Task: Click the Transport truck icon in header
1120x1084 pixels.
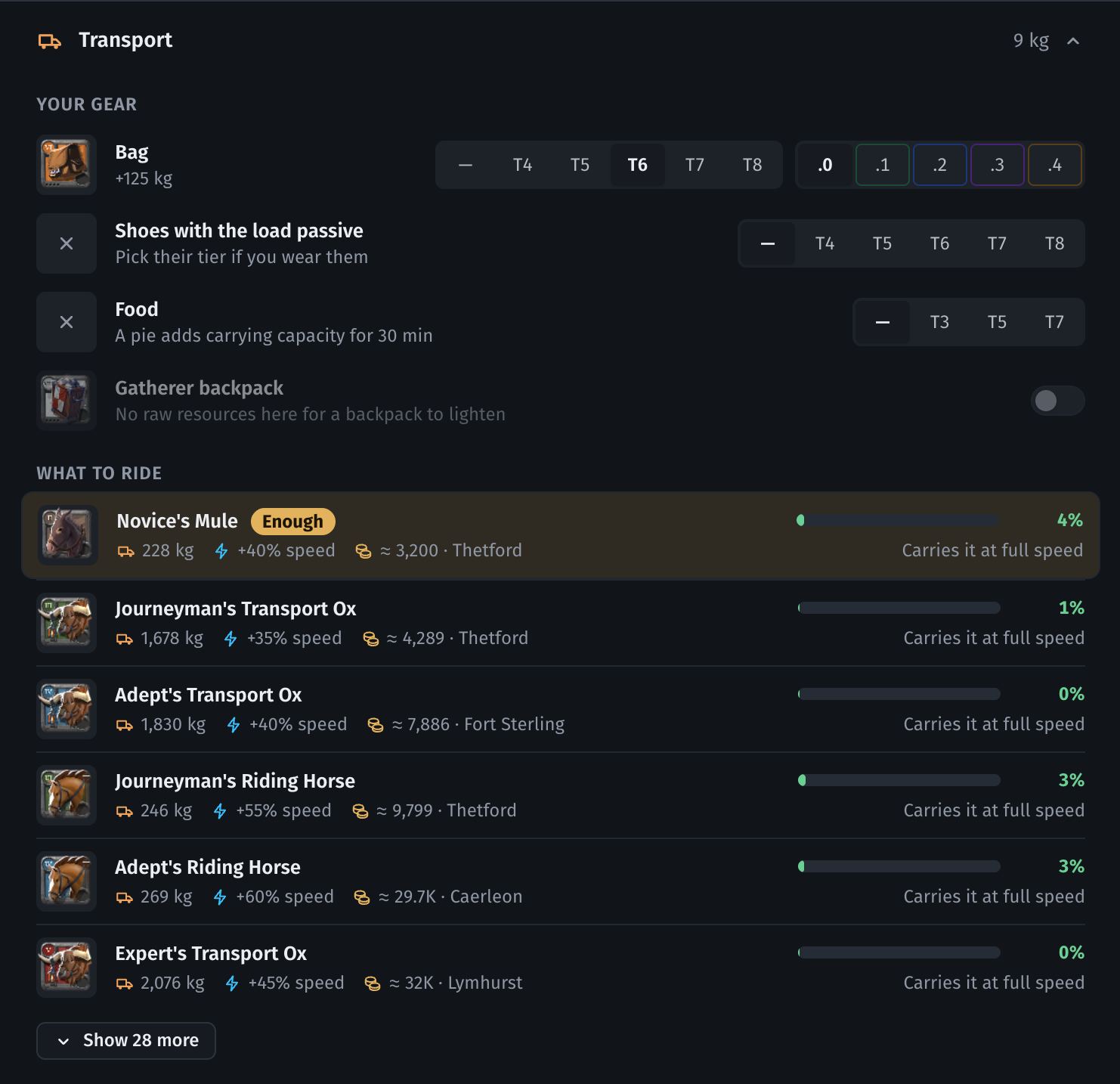Action: (x=50, y=41)
